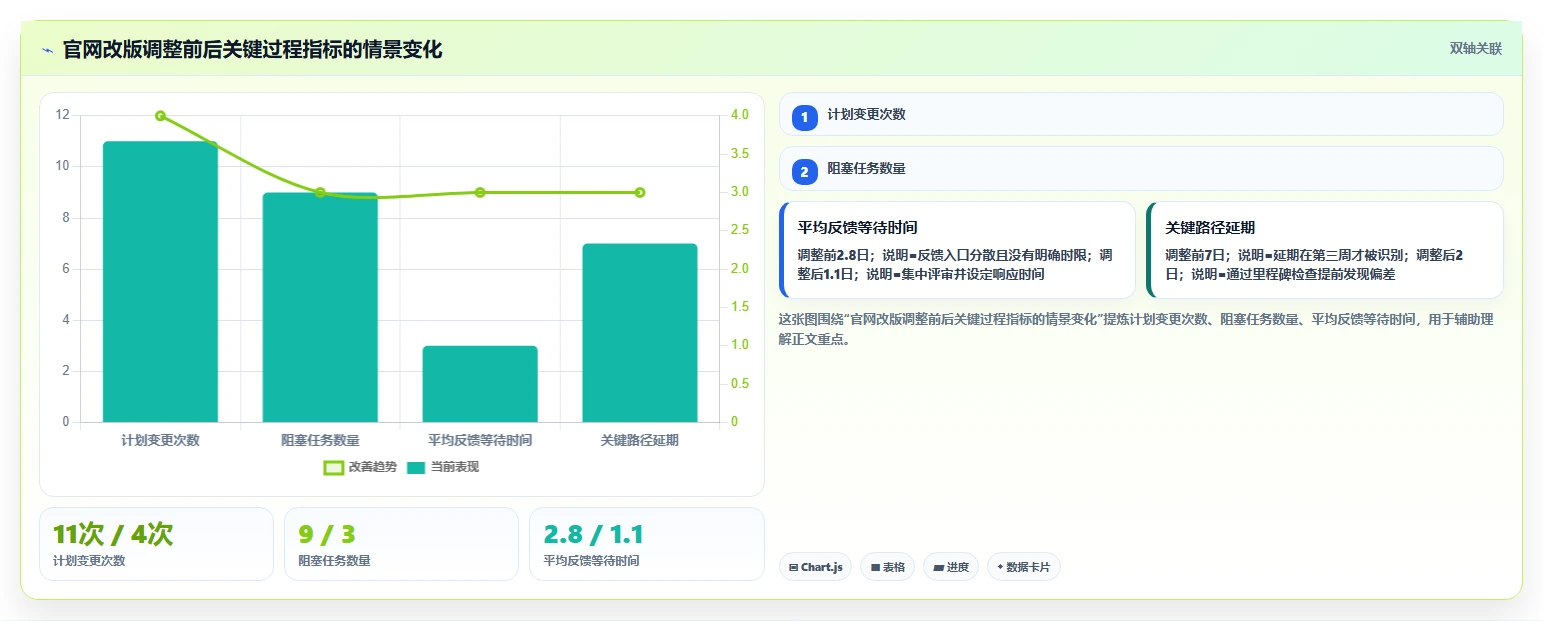The height and width of the screenshot is (621, 1543).
Task: Open list item 计划变更次数 on the right
Action: 1141,114
